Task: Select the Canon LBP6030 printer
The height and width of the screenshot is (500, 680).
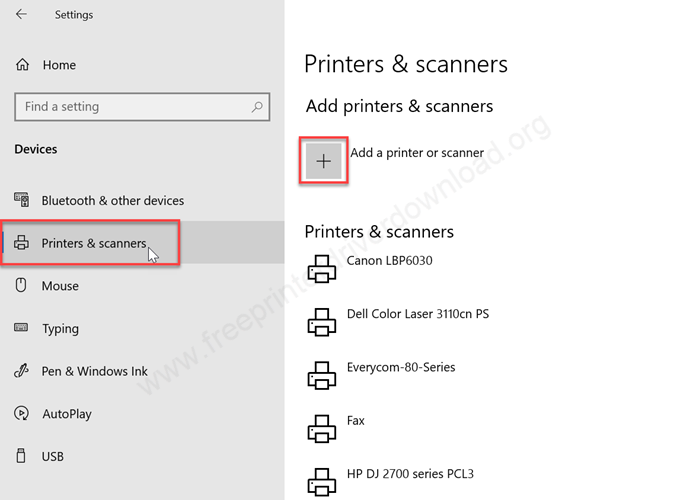Action: click(x=389, y=261)
